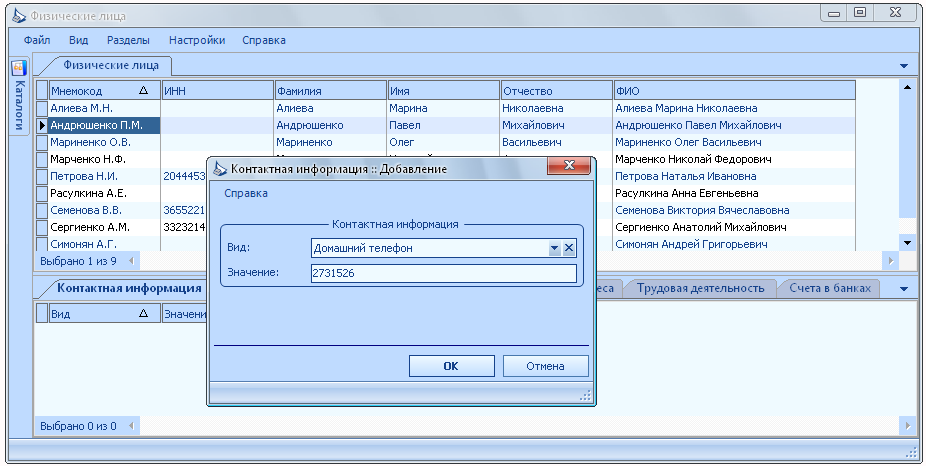Select cell Симонян Андрей Григорьевич
This screenshot has height=466, width=926.
pyautogui.click(x=735, y=244)
